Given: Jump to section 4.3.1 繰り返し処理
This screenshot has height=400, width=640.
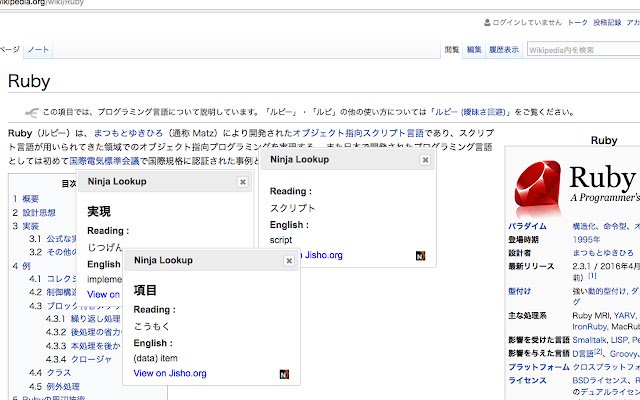Looking at the screenshot, I should click(83, 319).
